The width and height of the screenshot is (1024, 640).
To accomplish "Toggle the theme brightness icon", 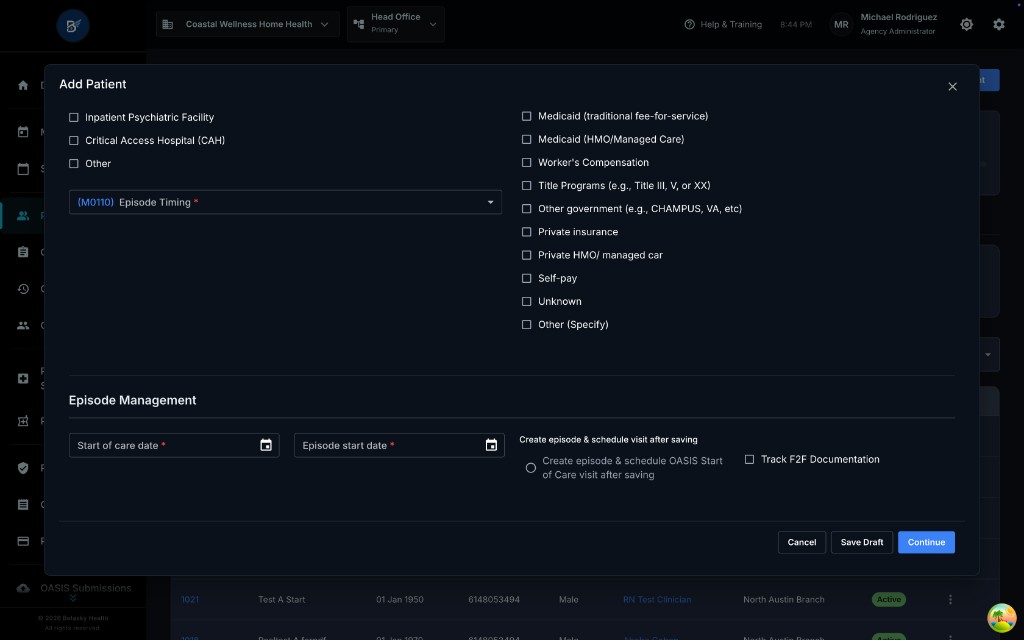I will 967,24.
